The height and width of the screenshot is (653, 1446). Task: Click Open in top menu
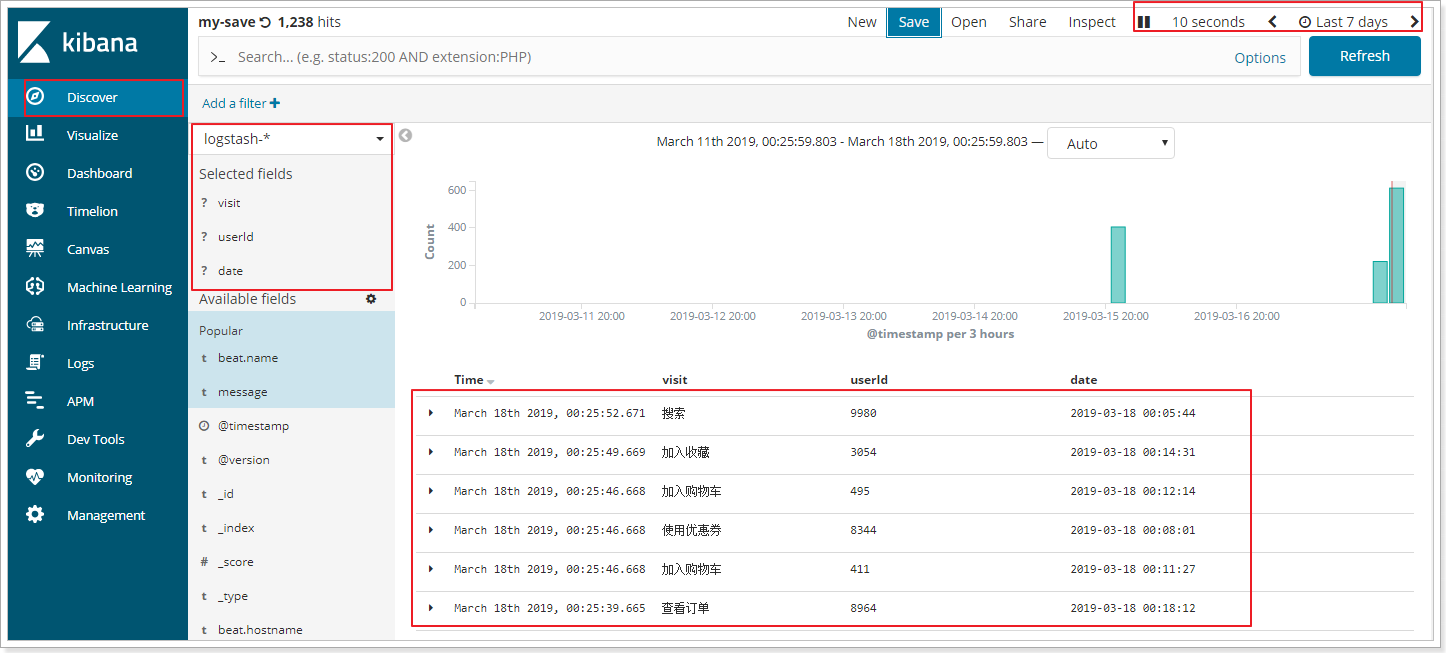tap(969, 22)
